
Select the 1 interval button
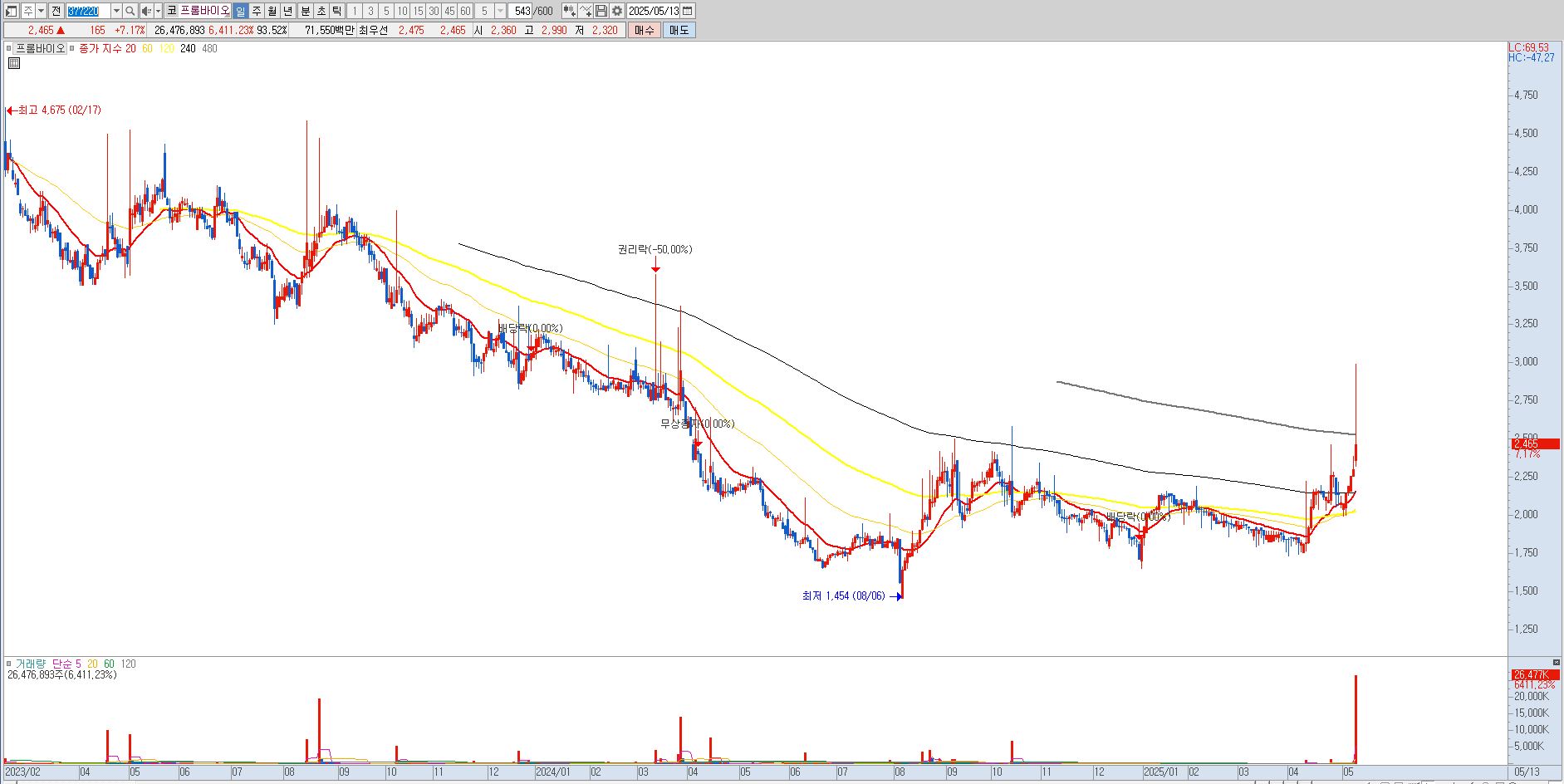(355, 11)
